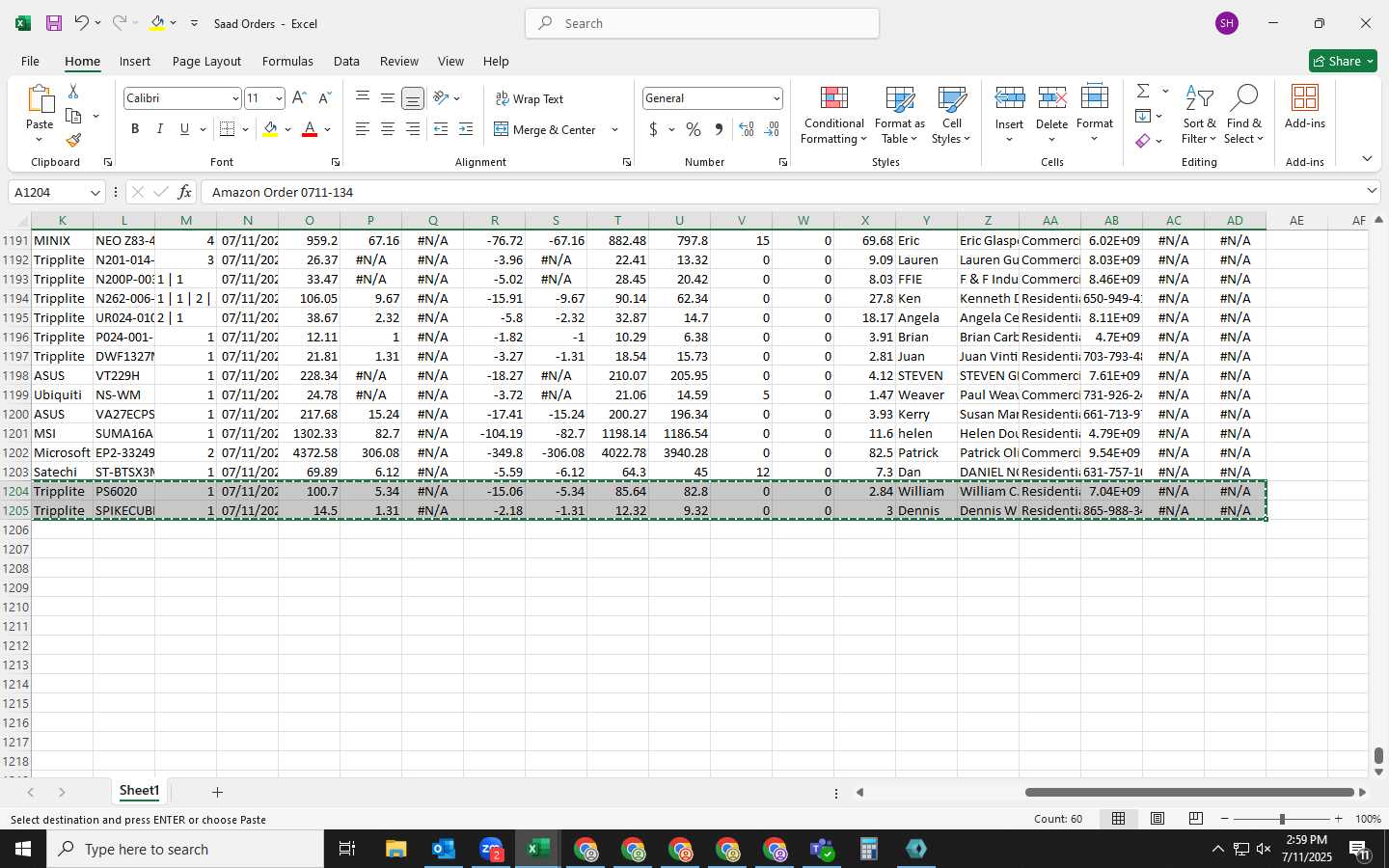Open the Formulas tab
This screenshot has height=868, width=1389.
pyautogui.click(x=287, y=61)
